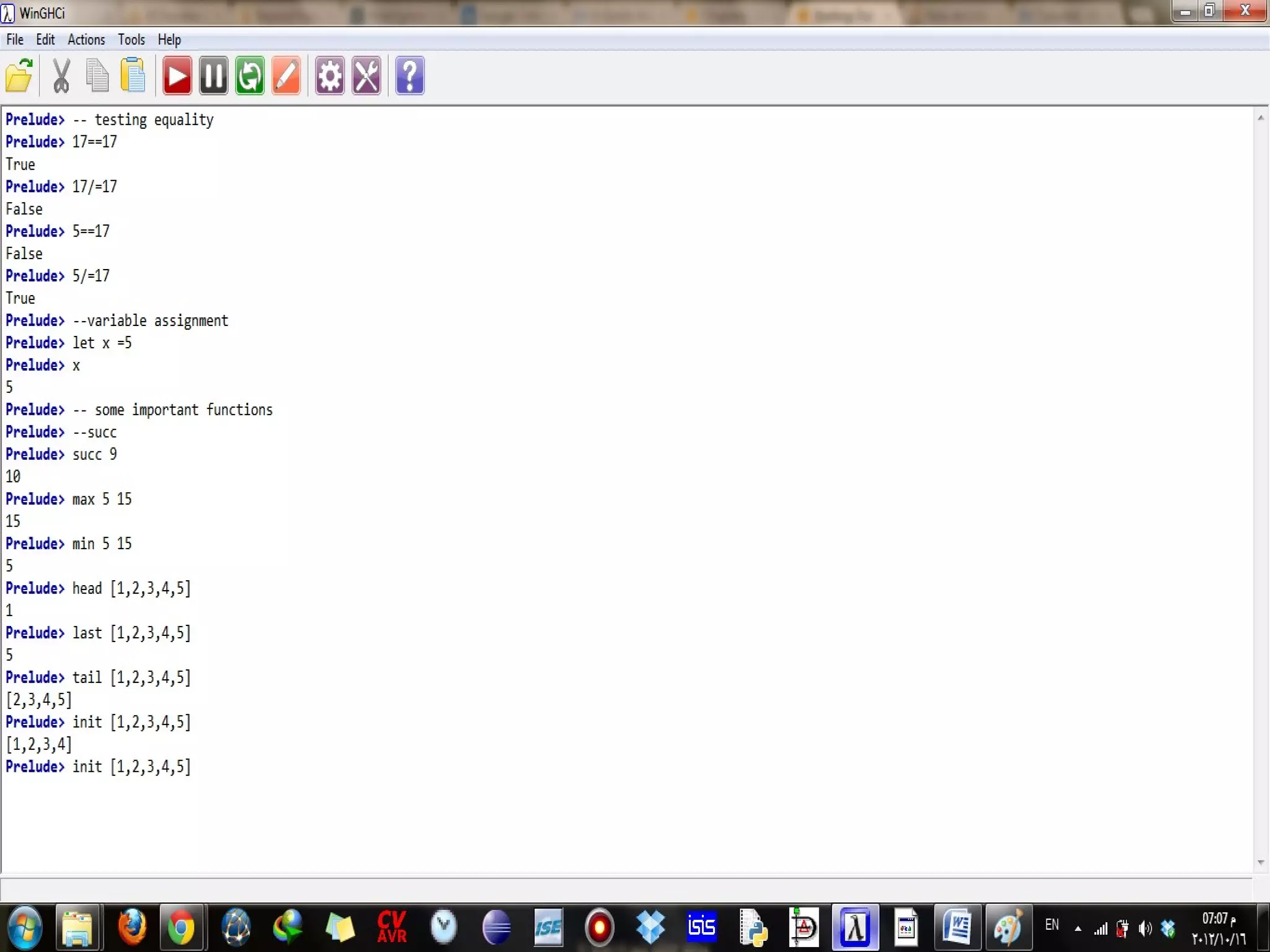This screenshot has height=952, width=1270.
Task: Open the Help menu
Action: (169, 40)
